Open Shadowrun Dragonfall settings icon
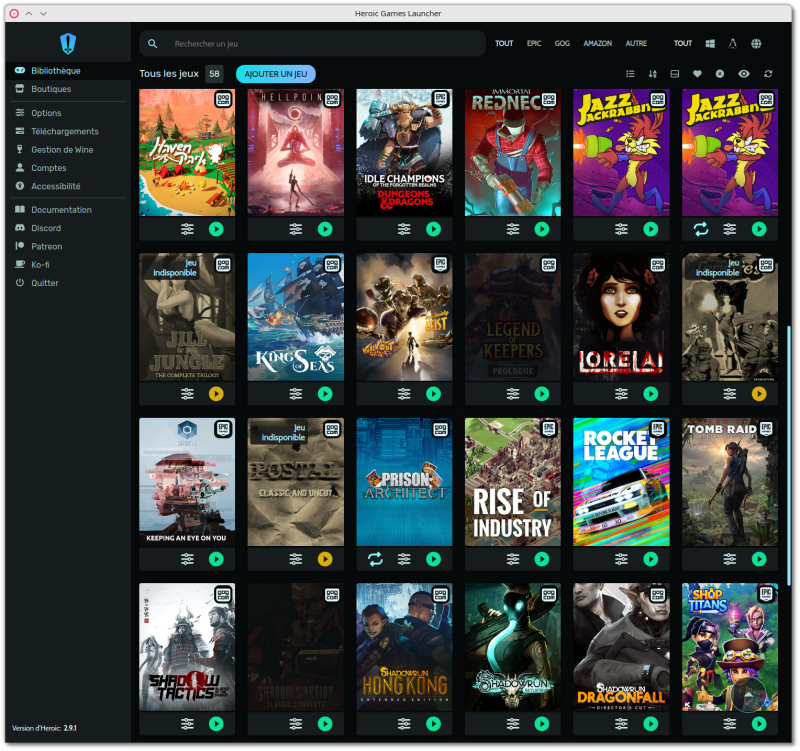 (x=621, y=724)
